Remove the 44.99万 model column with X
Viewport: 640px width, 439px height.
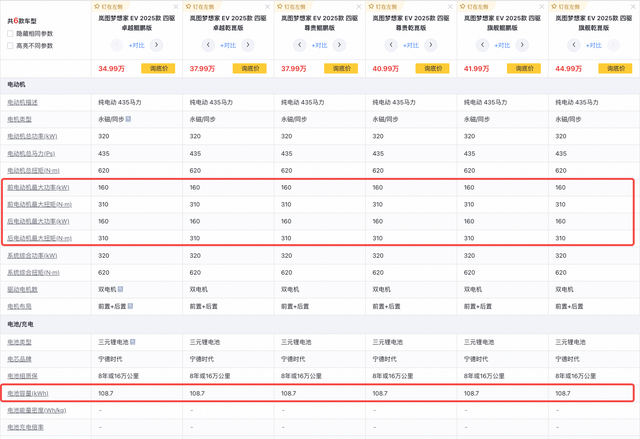coord(633,7)
